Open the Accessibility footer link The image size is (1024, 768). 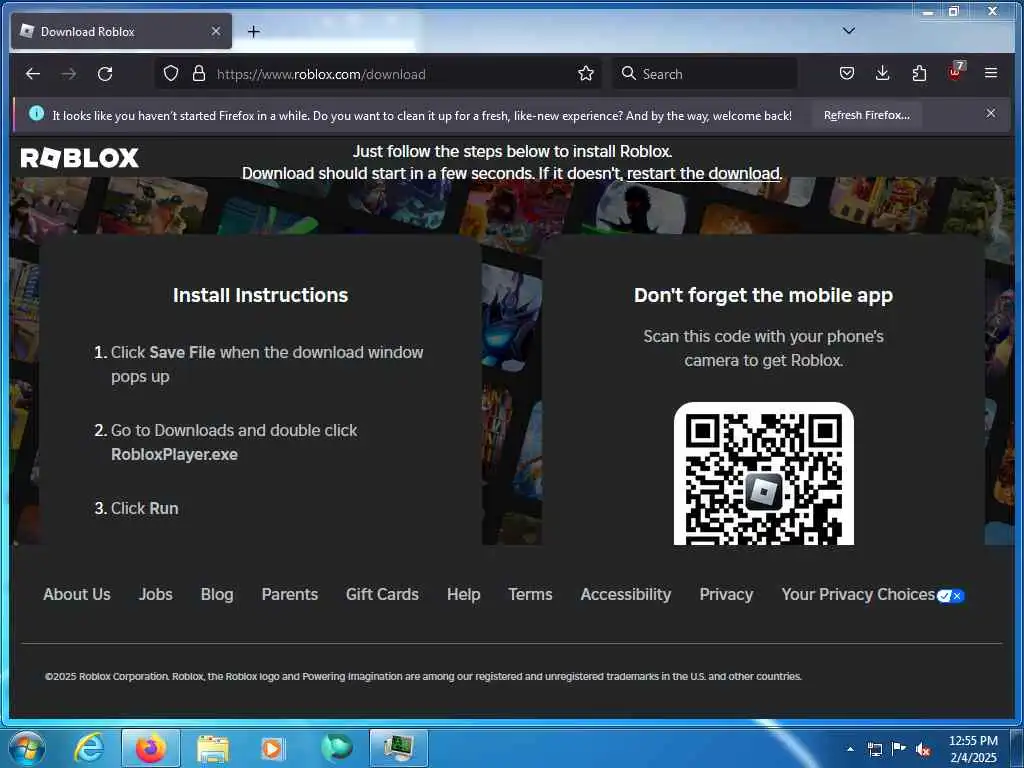(626, 594)
